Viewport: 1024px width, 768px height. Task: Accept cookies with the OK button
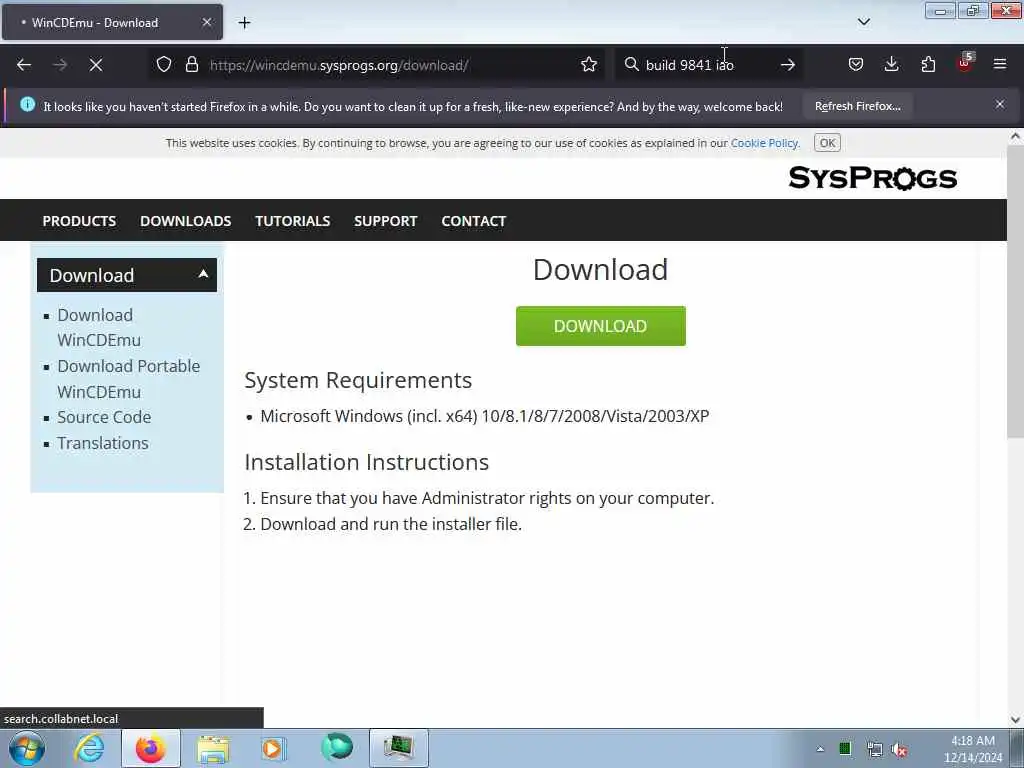pos(827,143)
